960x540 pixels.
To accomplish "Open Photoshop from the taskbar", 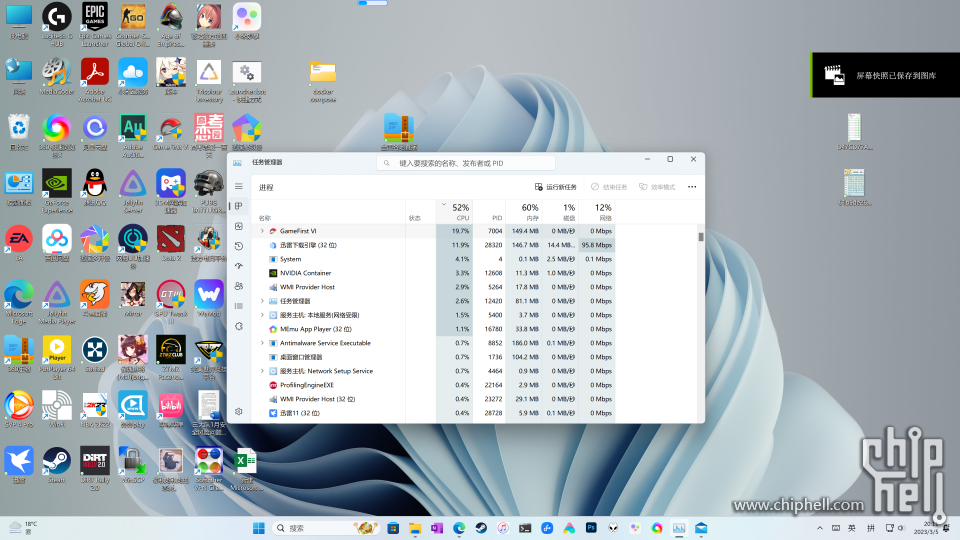I will pyautogui.click(x=591, y=528).
